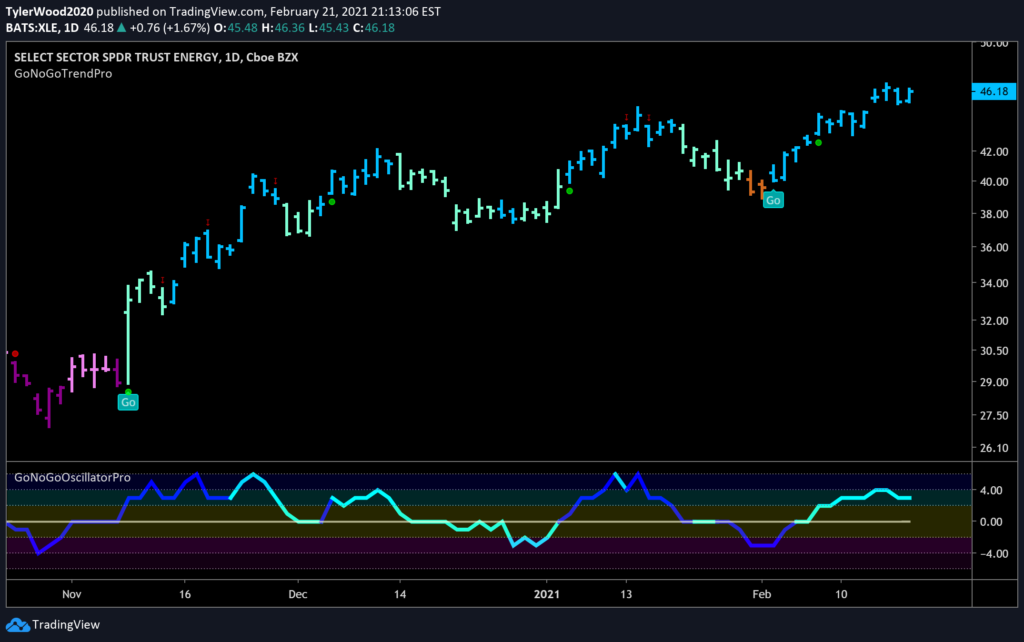
Task: Click the green dot in early January 2021
Action: tap(569, 191)
